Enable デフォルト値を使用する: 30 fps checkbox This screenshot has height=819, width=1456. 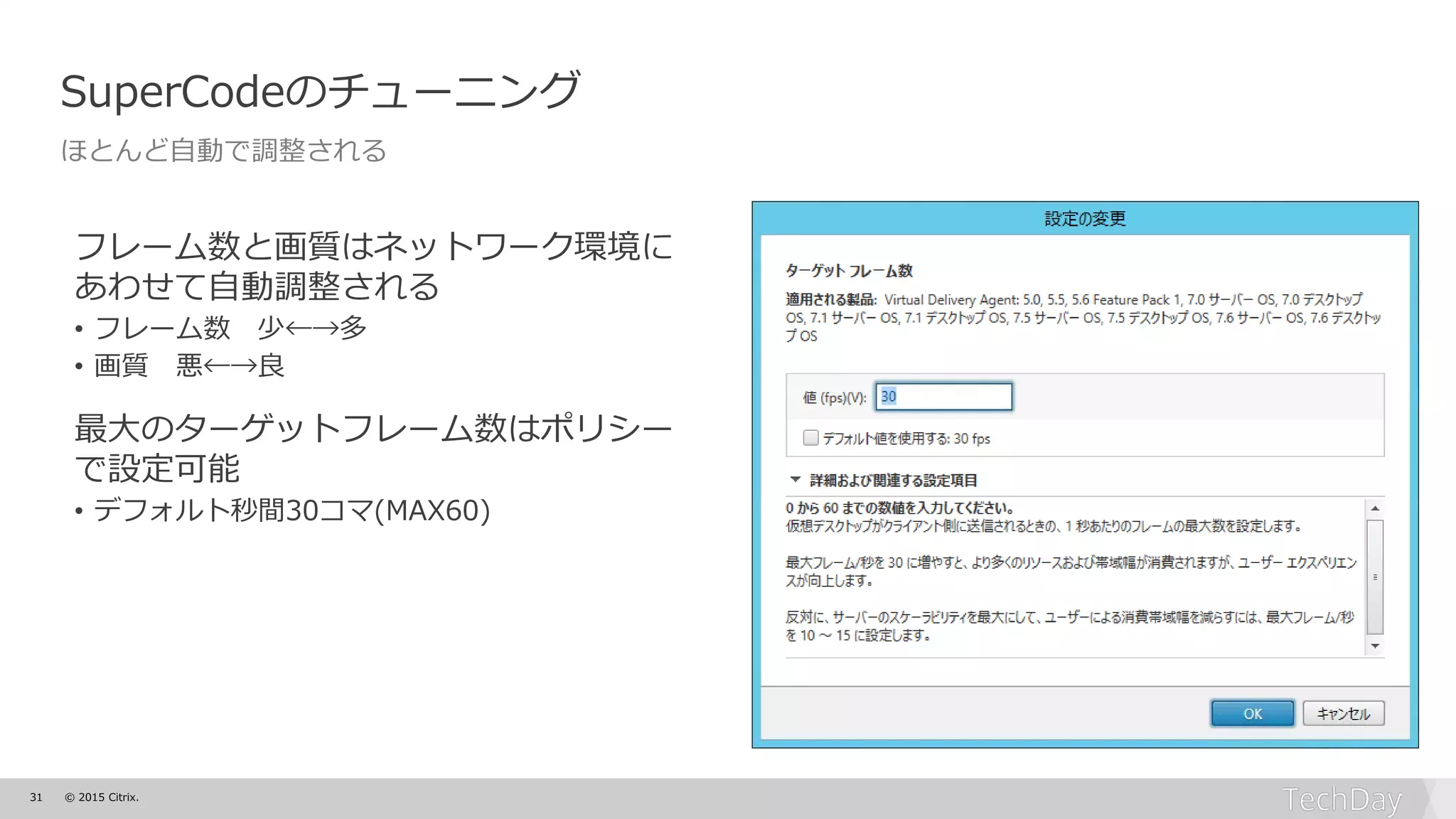point(810,438)
